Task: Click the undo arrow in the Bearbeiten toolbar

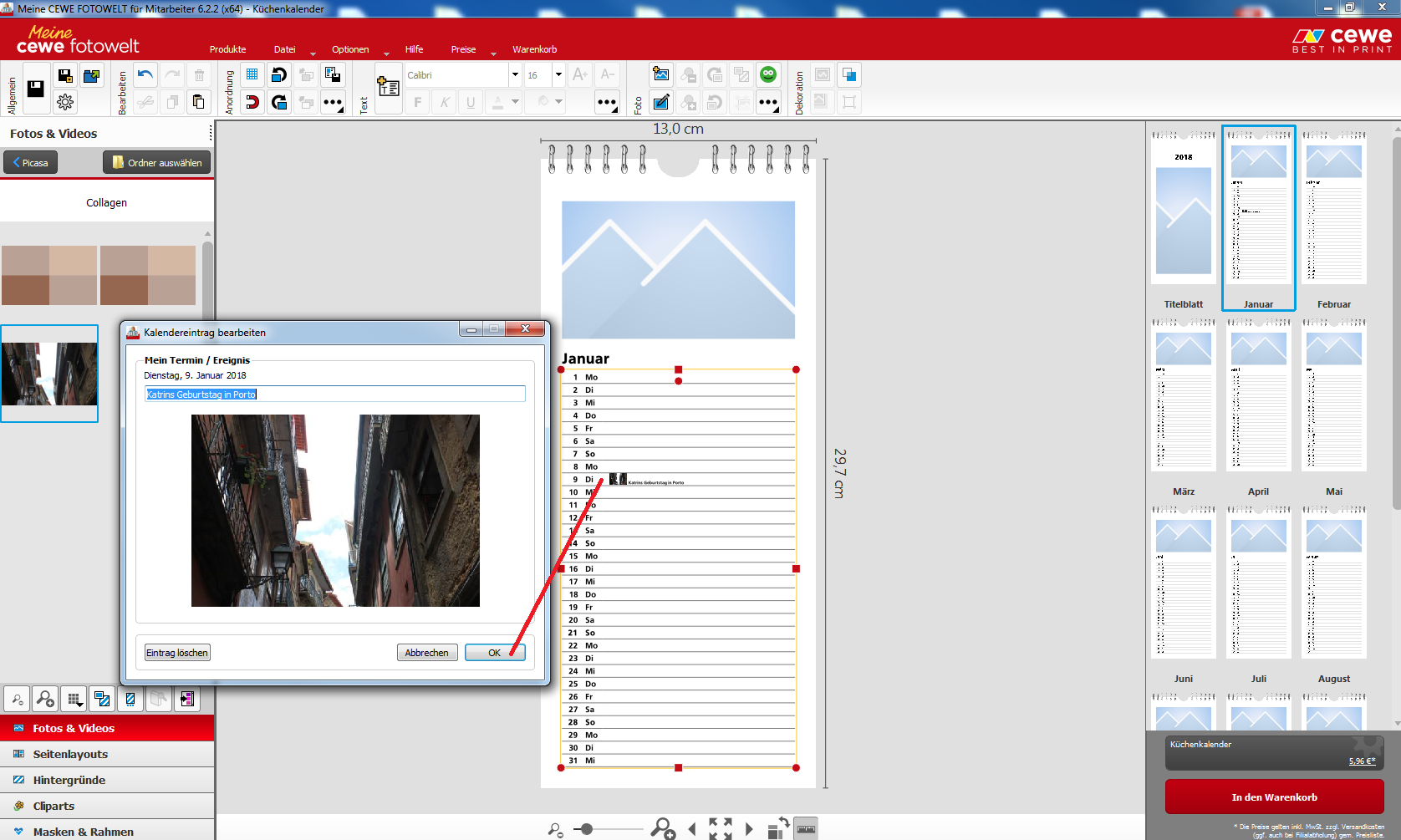Action: 145,75
